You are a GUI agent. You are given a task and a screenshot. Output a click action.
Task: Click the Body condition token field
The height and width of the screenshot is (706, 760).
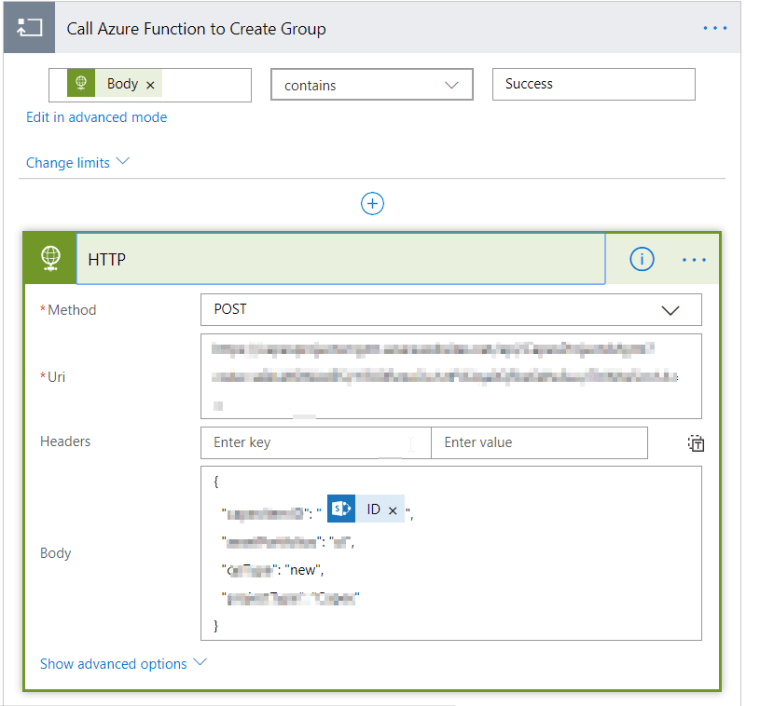coord(150,85)
